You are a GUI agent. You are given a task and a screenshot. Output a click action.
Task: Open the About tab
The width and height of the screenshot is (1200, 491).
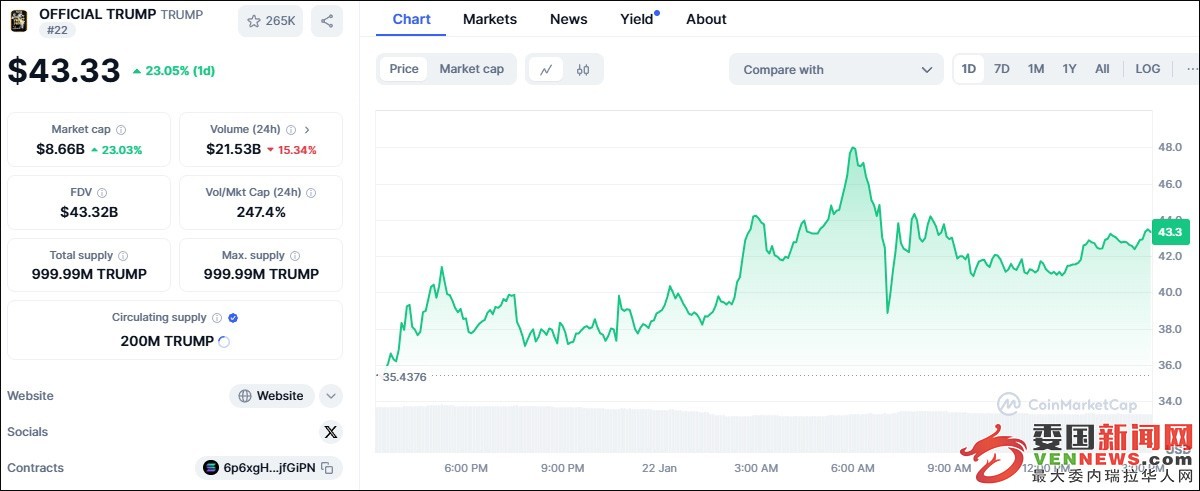coord(706,19)
